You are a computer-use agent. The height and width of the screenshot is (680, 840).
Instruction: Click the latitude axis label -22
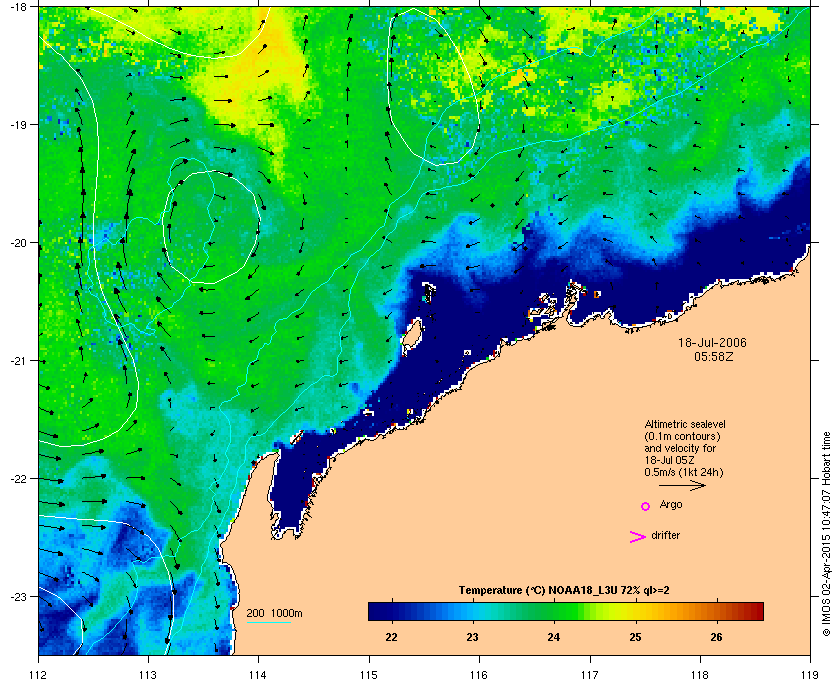19,479
